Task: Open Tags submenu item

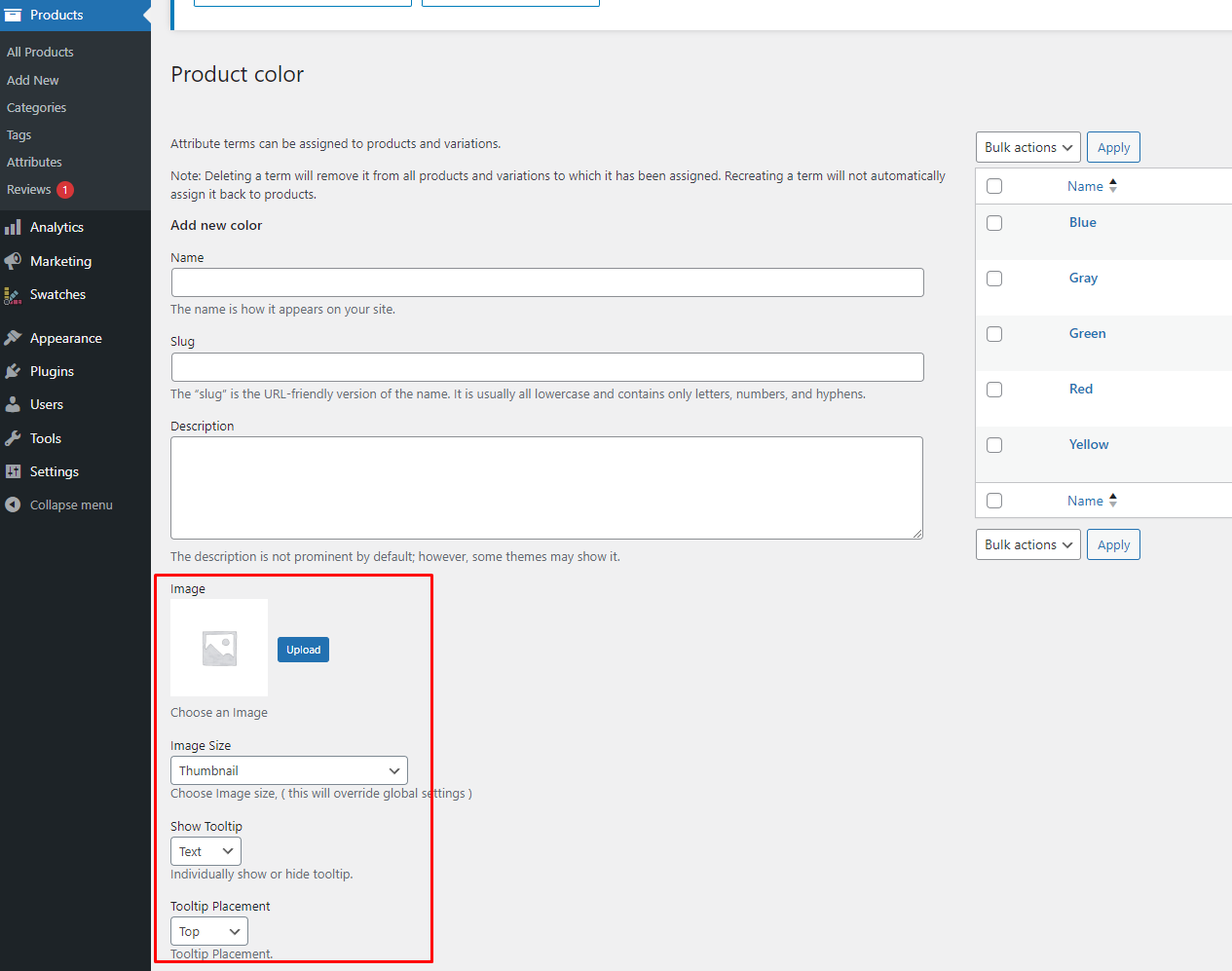Action: click(19, 134)
